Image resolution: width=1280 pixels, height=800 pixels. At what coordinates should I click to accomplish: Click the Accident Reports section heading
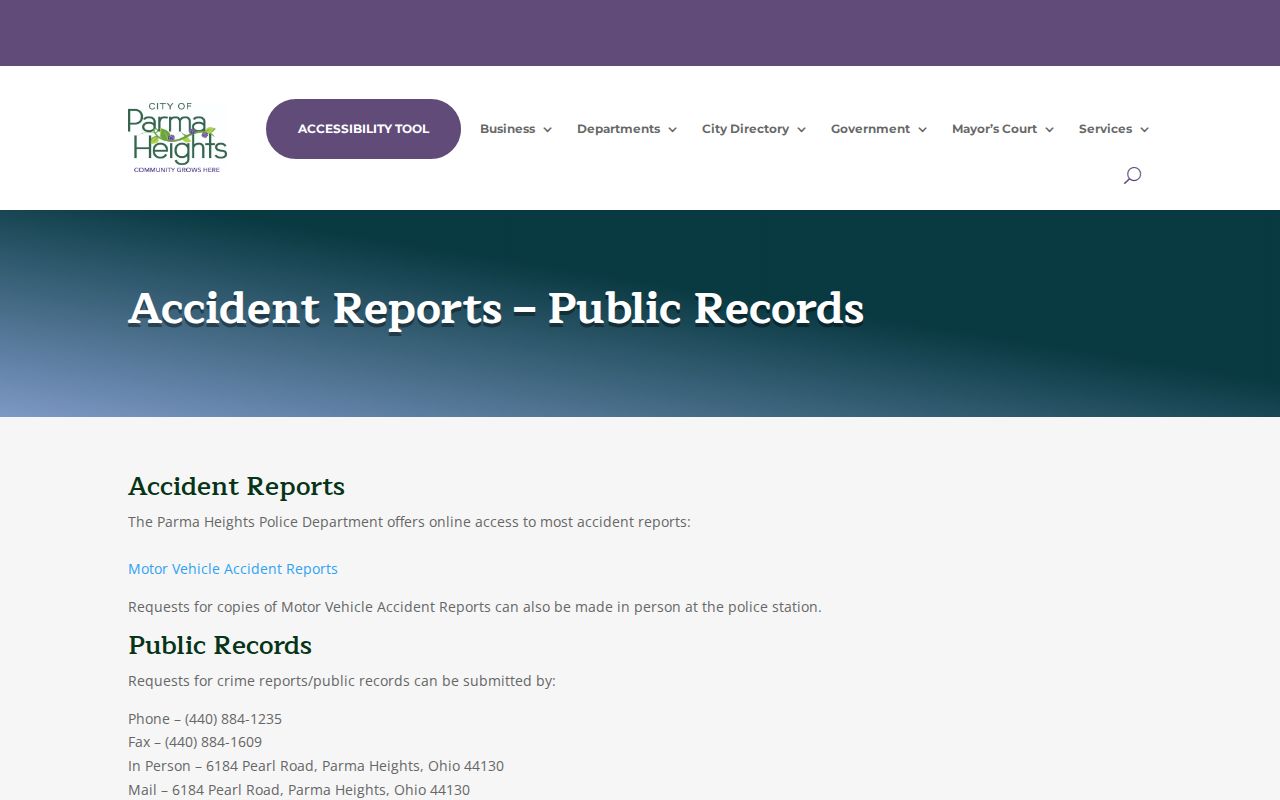coord(236,487)
